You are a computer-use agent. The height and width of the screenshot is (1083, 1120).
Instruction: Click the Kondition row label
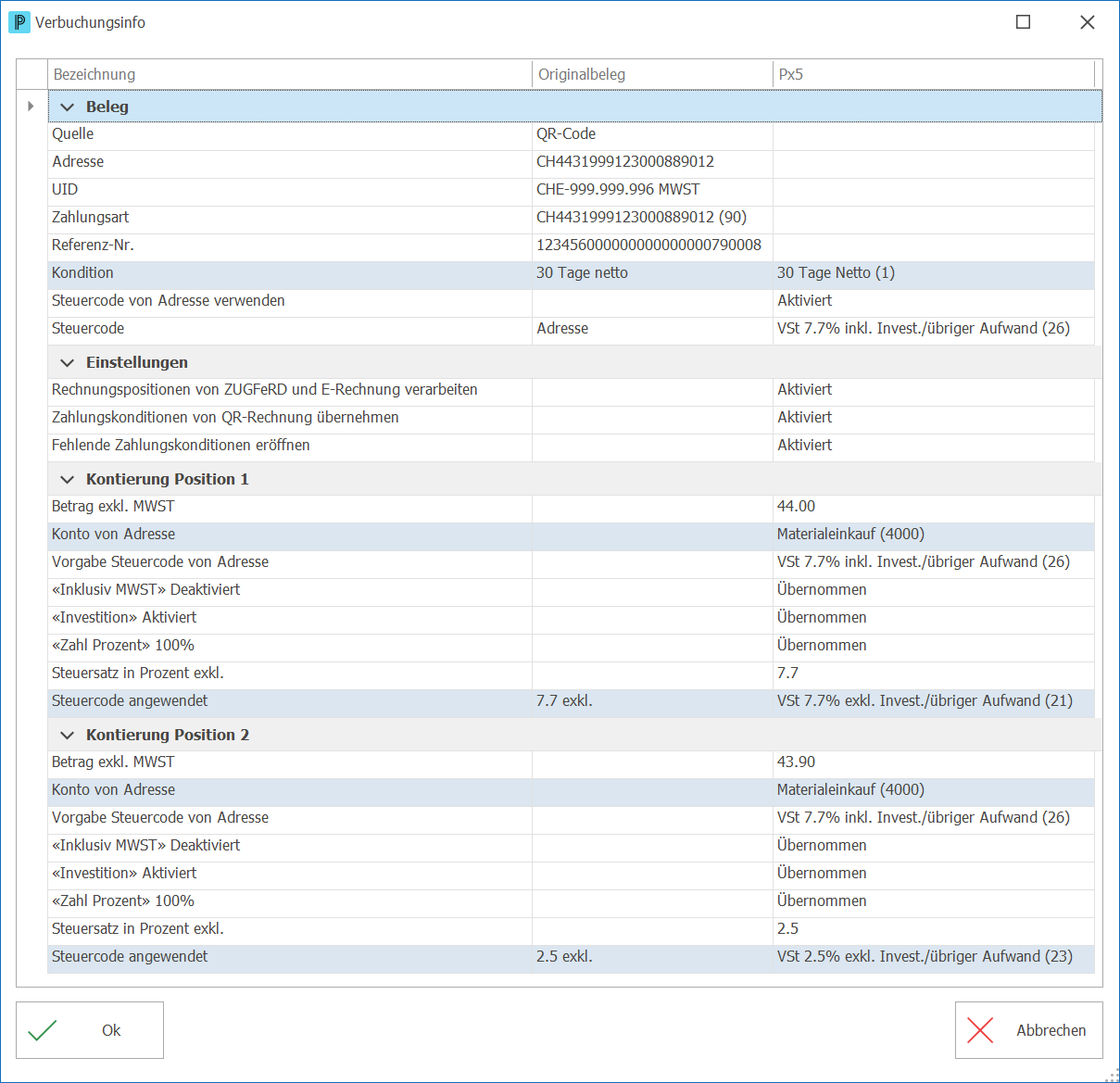coord(82,273)
